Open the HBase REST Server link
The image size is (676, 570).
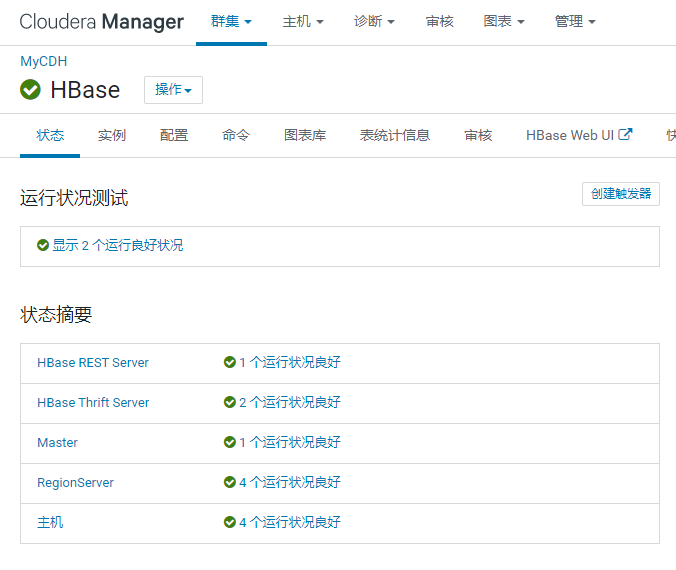coord(93,363)
